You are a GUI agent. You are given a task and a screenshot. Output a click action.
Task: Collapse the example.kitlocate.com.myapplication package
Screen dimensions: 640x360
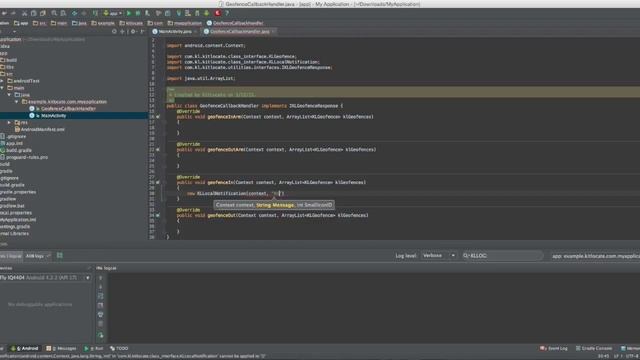coord(17,102)
